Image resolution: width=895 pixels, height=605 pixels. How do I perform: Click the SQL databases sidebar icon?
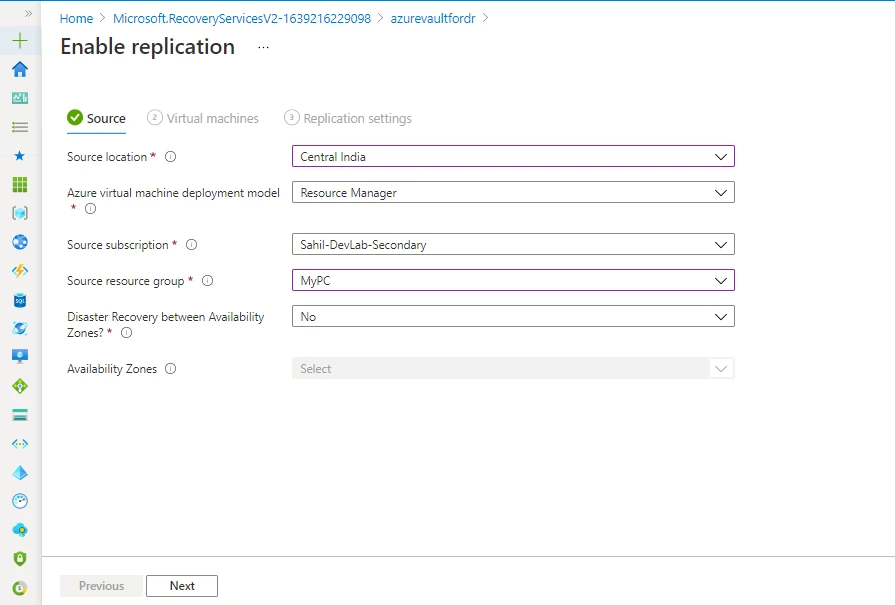[19, 299]
